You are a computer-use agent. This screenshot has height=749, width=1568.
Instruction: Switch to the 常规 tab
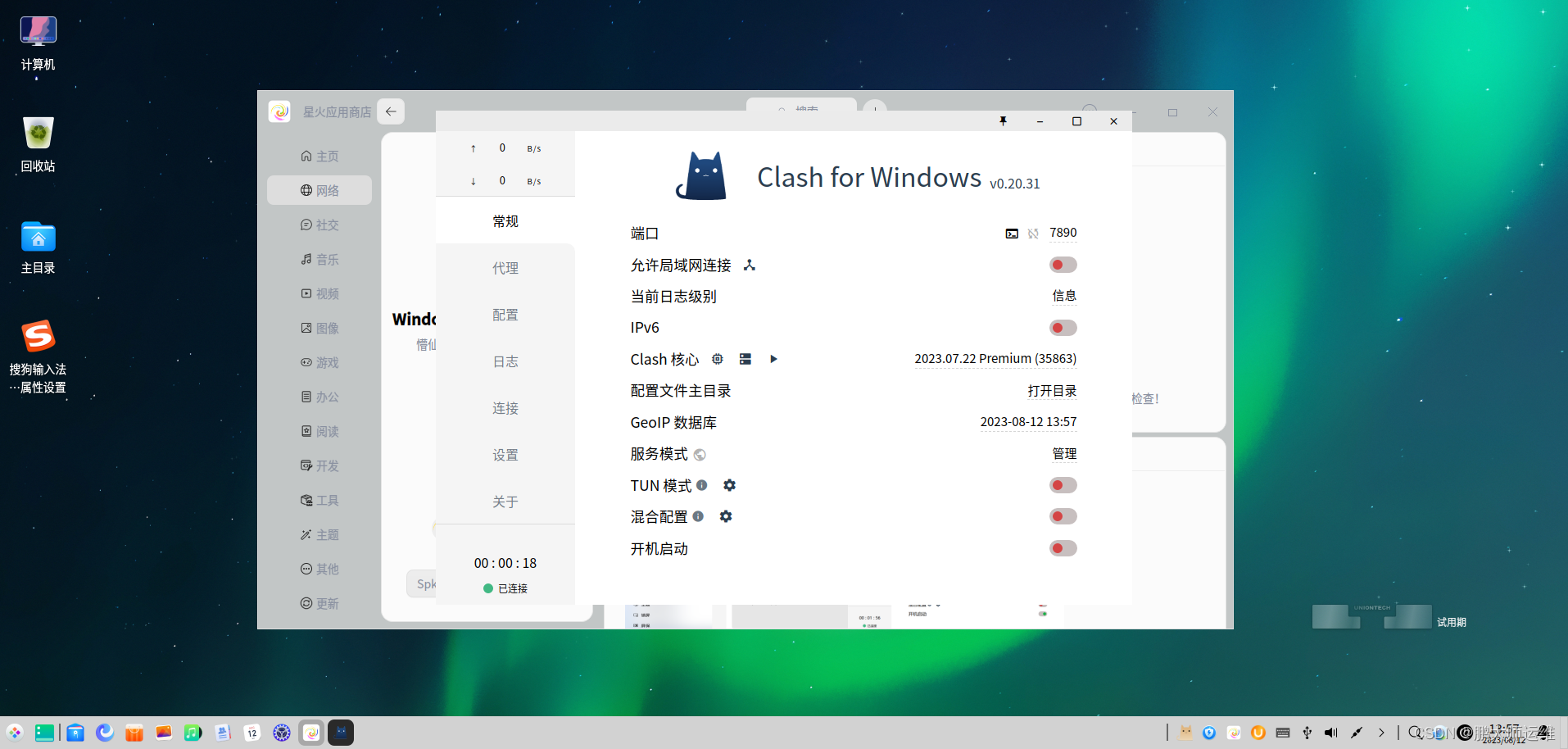point(505,221)
